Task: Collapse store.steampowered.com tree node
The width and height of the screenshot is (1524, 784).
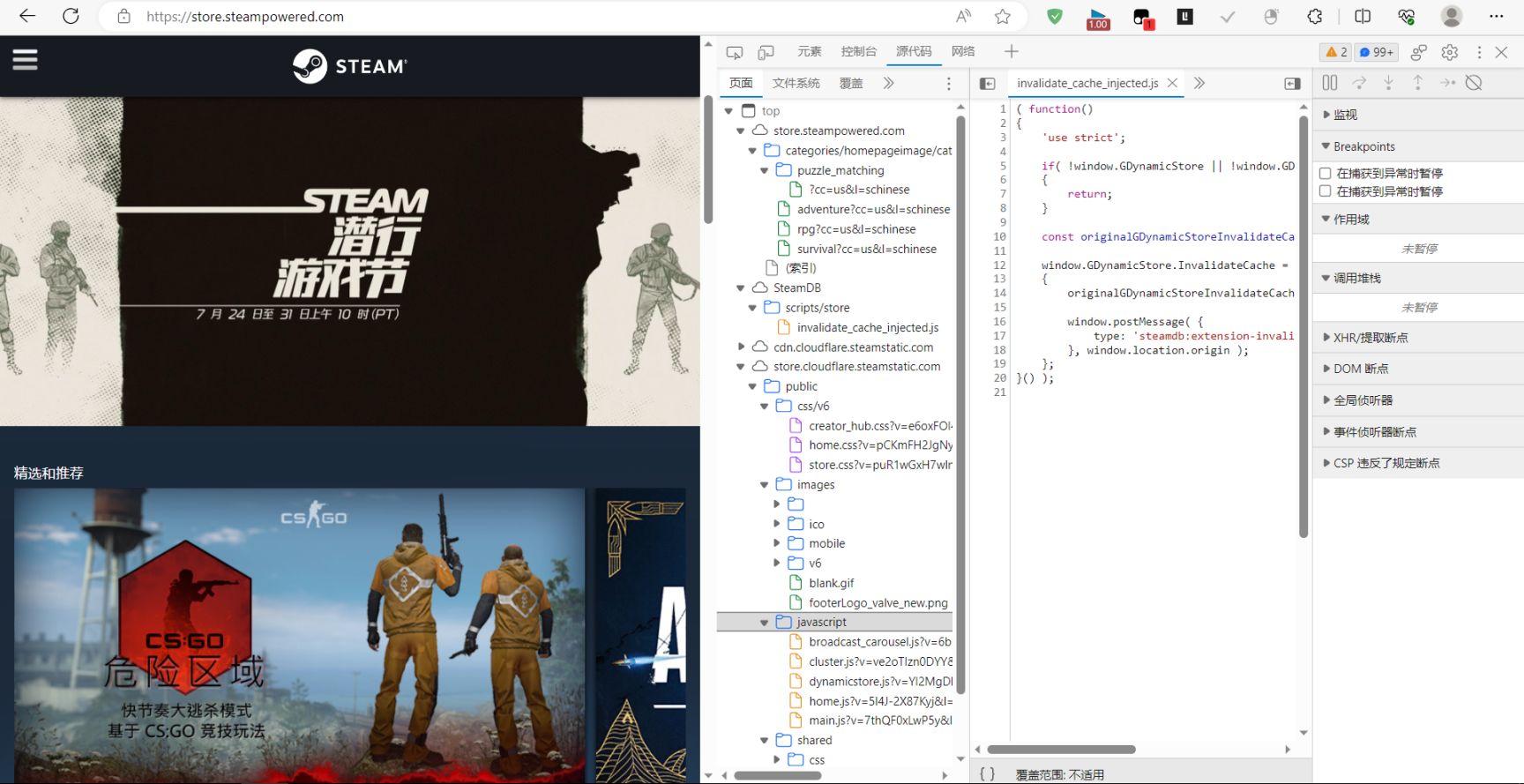Action: click(741, 131)
